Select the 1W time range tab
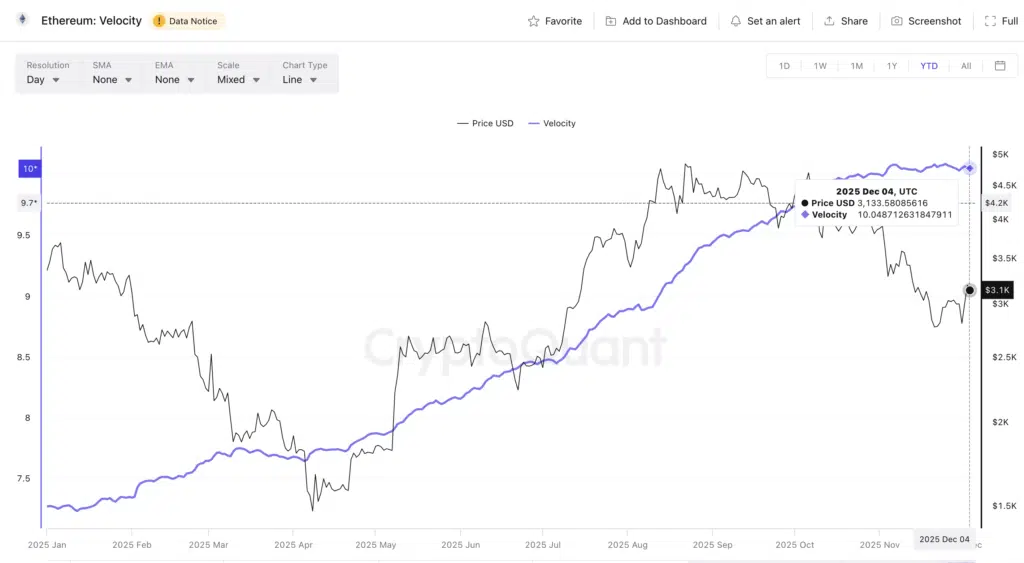The image size is (1024, 563). (820, 66)
